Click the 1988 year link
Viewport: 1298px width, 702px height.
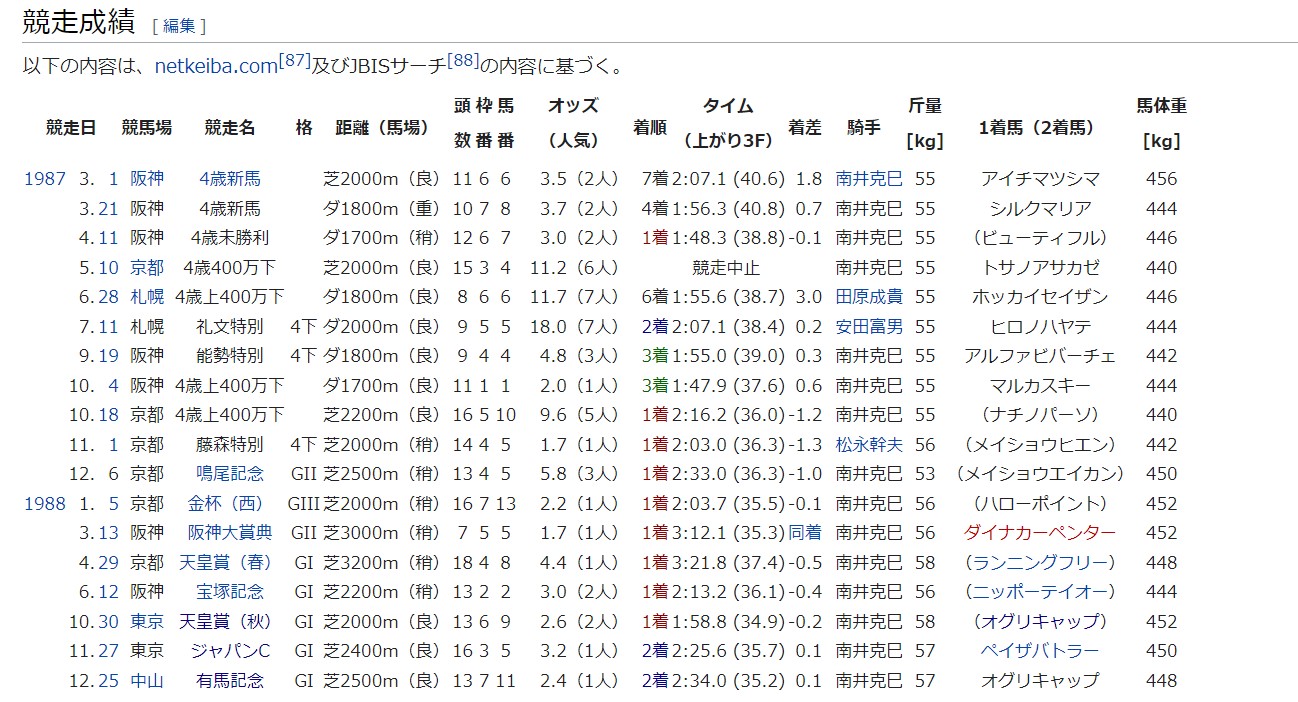(x=44, y=503)
